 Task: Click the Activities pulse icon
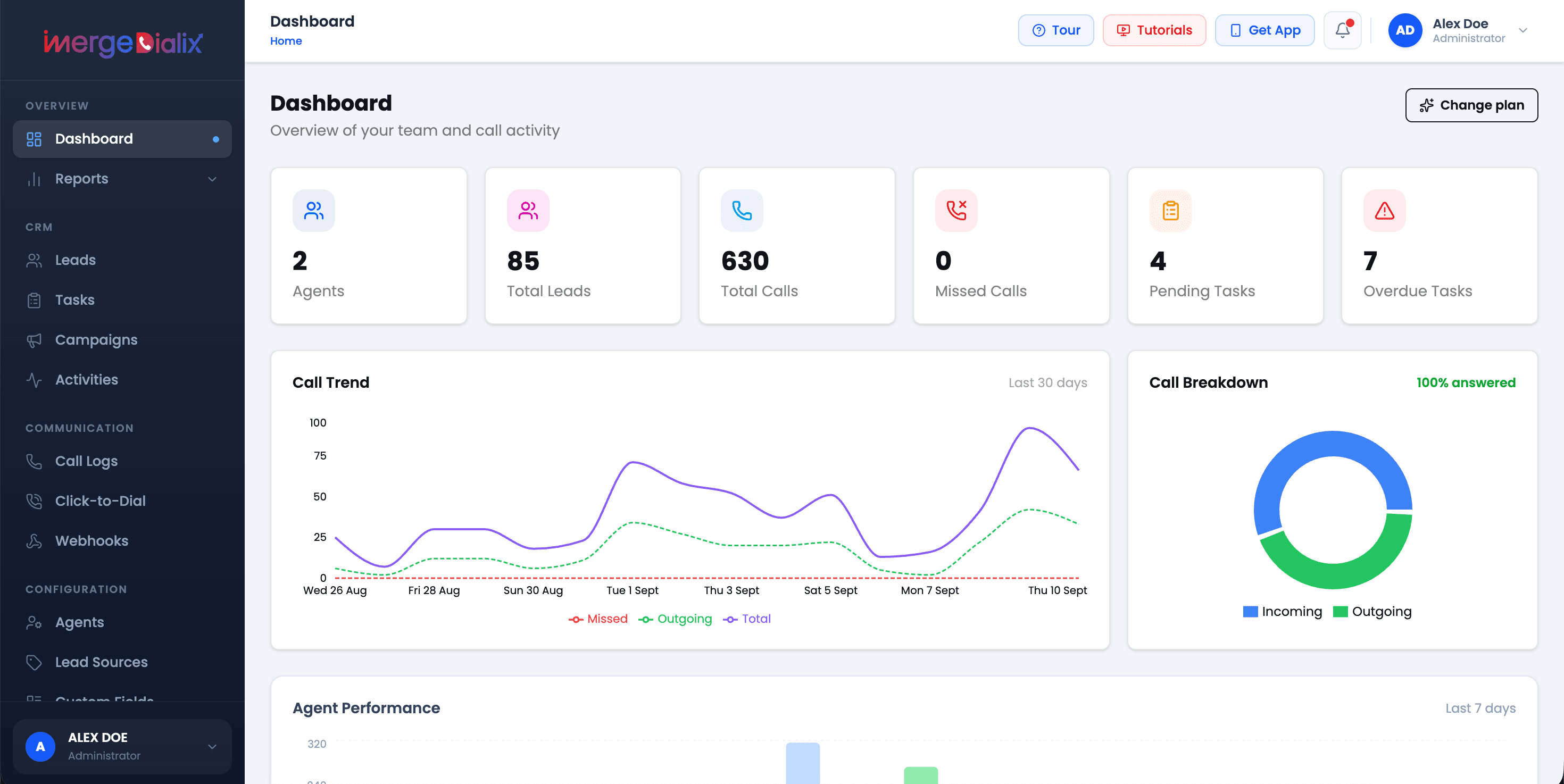(34, 380)
